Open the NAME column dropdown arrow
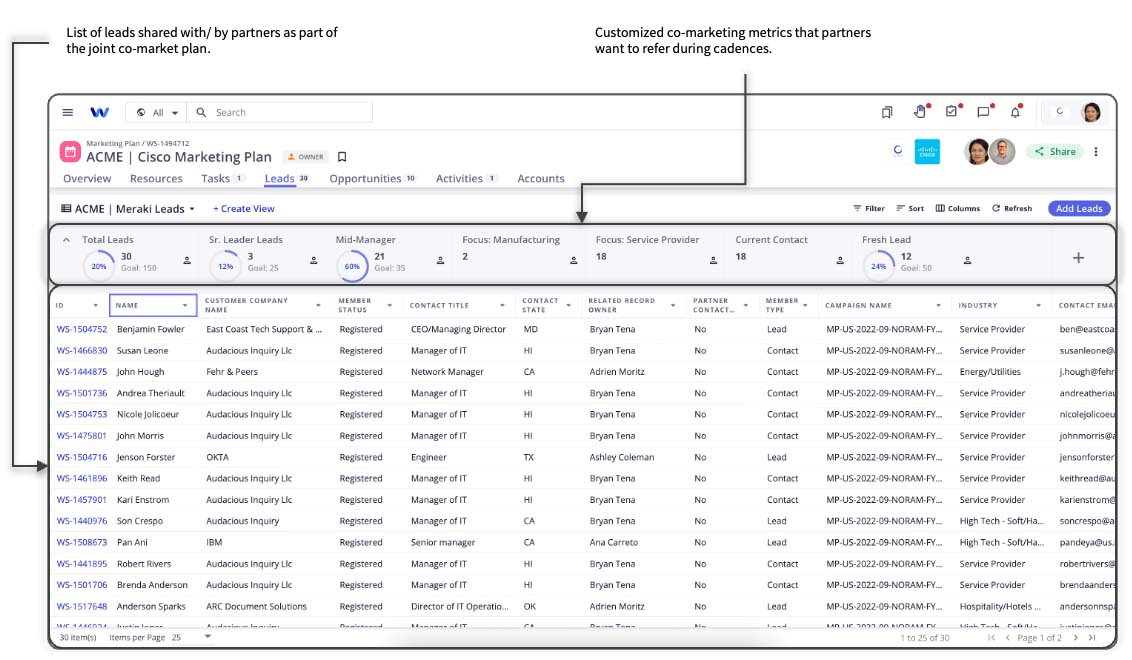1132x660 pixels. 185,305
